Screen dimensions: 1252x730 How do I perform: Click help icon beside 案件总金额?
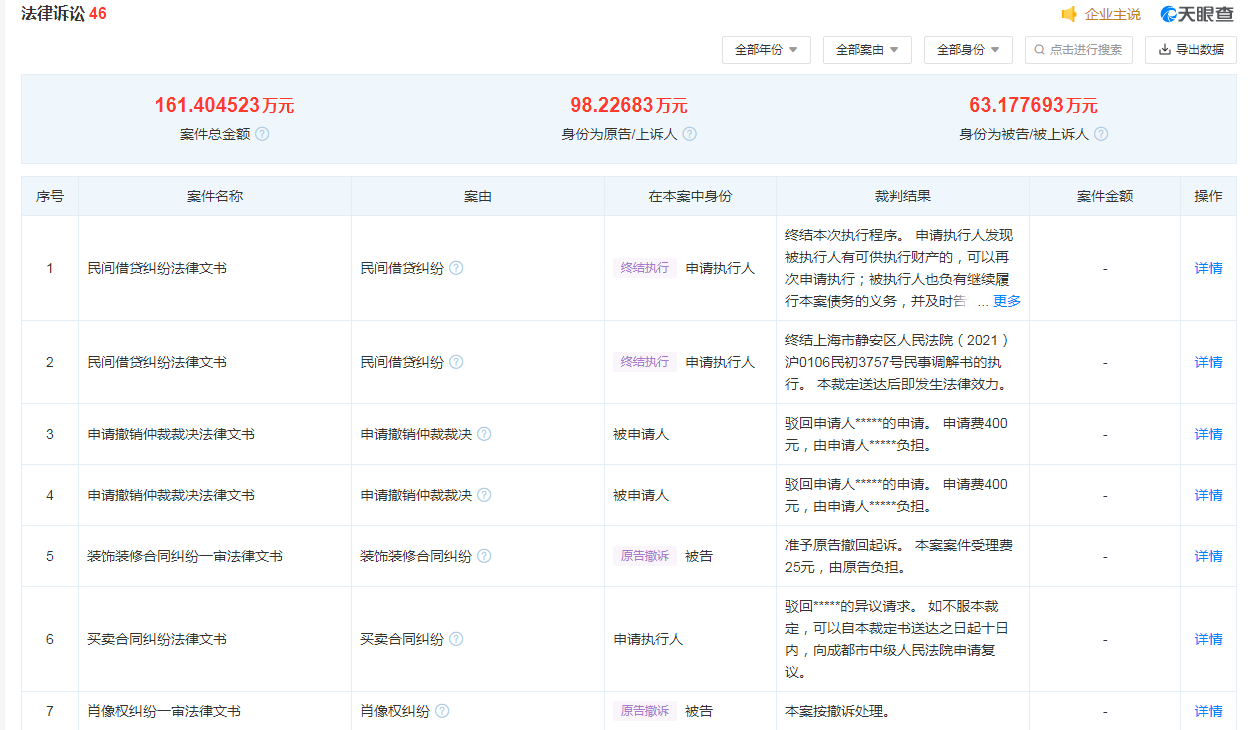262,134
